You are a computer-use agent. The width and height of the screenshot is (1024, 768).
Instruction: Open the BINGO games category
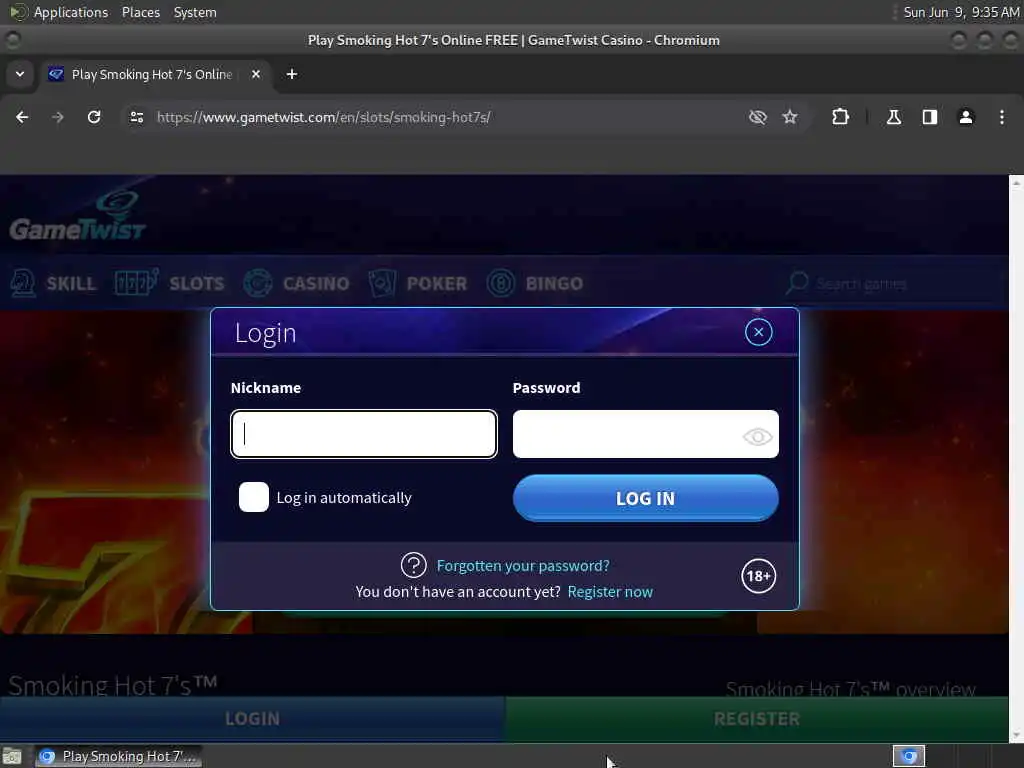click(x=535, y=283)
